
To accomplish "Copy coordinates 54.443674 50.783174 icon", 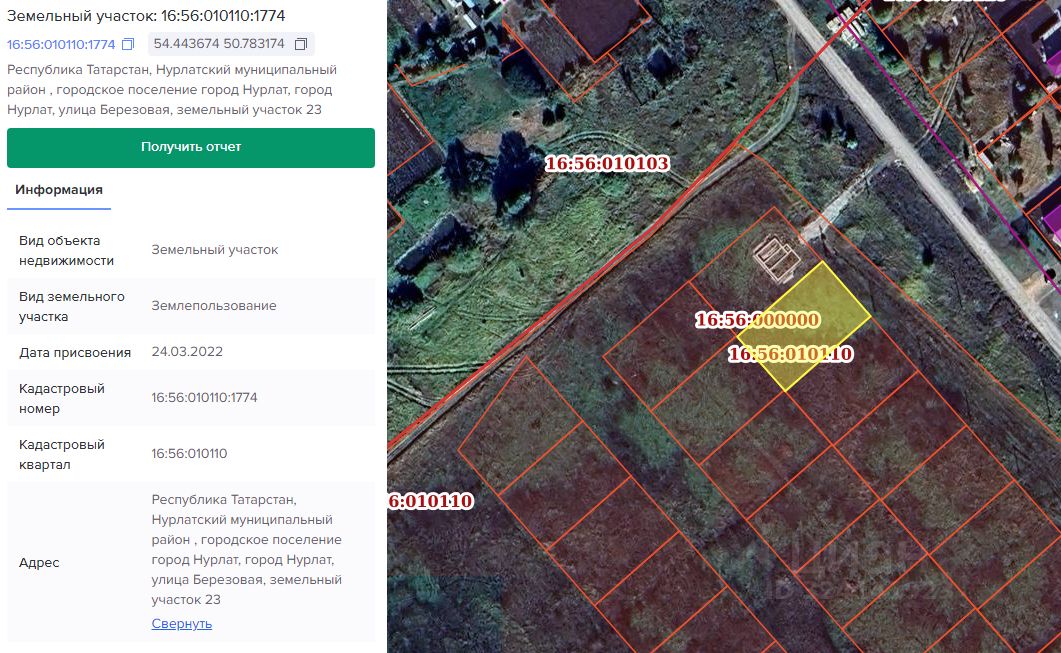I will point(301,45).
